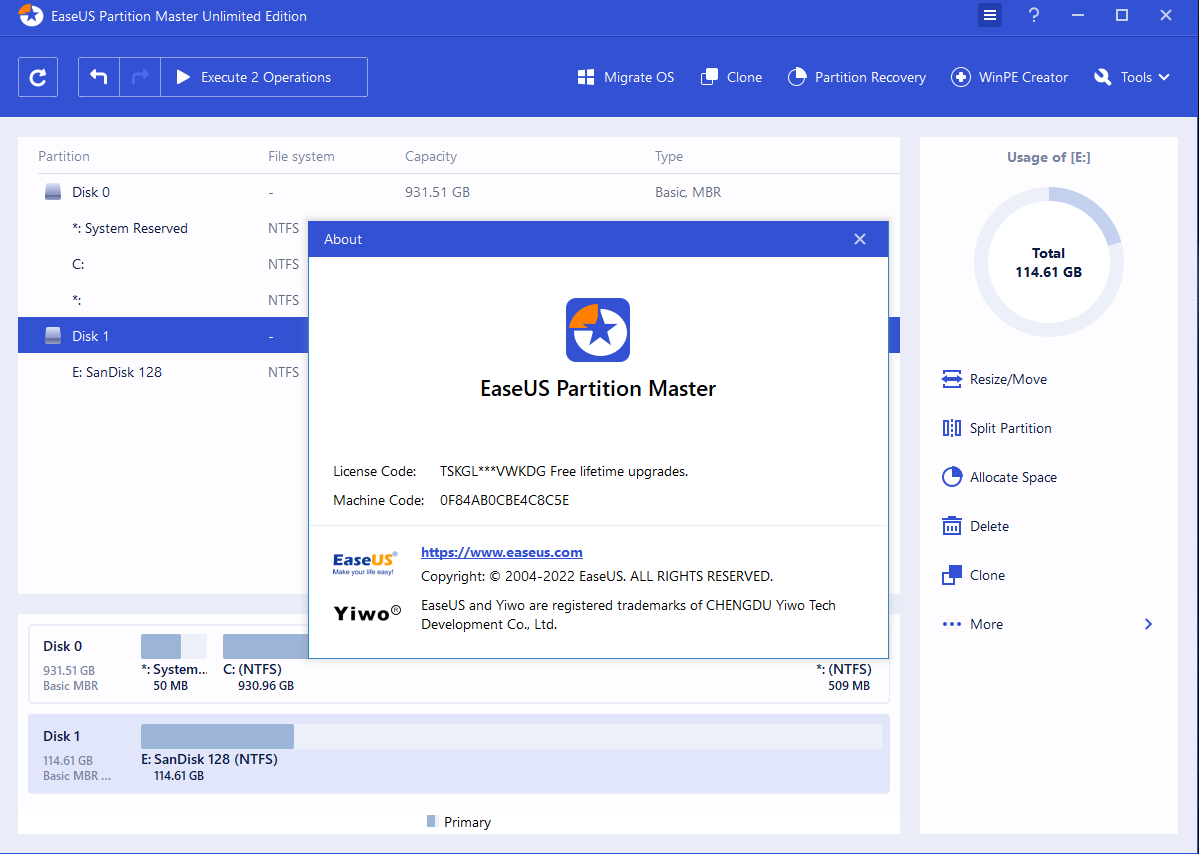The height and width of the screenshot is (854, 1199).
Task: Click the More ellipsis icon
Action: coord(951,624)
